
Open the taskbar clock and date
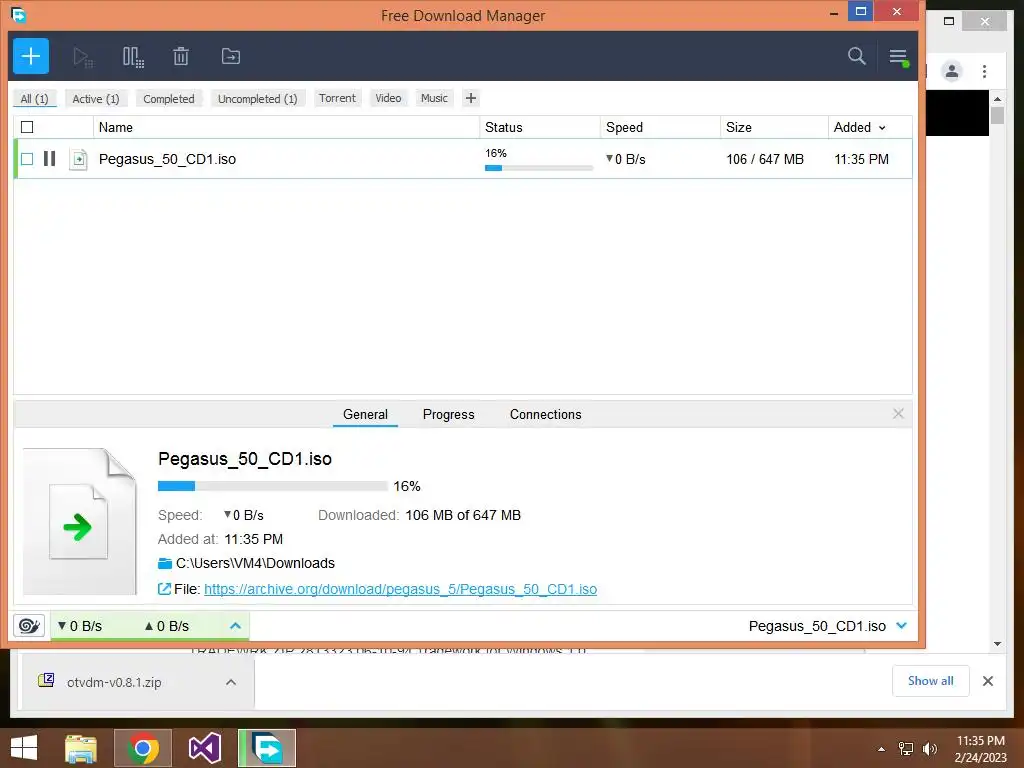tap(981, 749)
